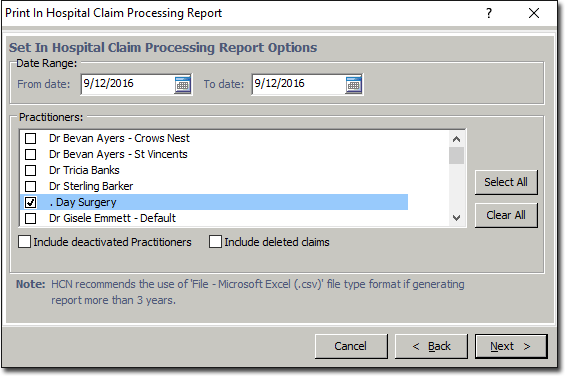This screenshot has width=565, height=376.
Task: Click the help question mark icon
Action: point(489,13)
